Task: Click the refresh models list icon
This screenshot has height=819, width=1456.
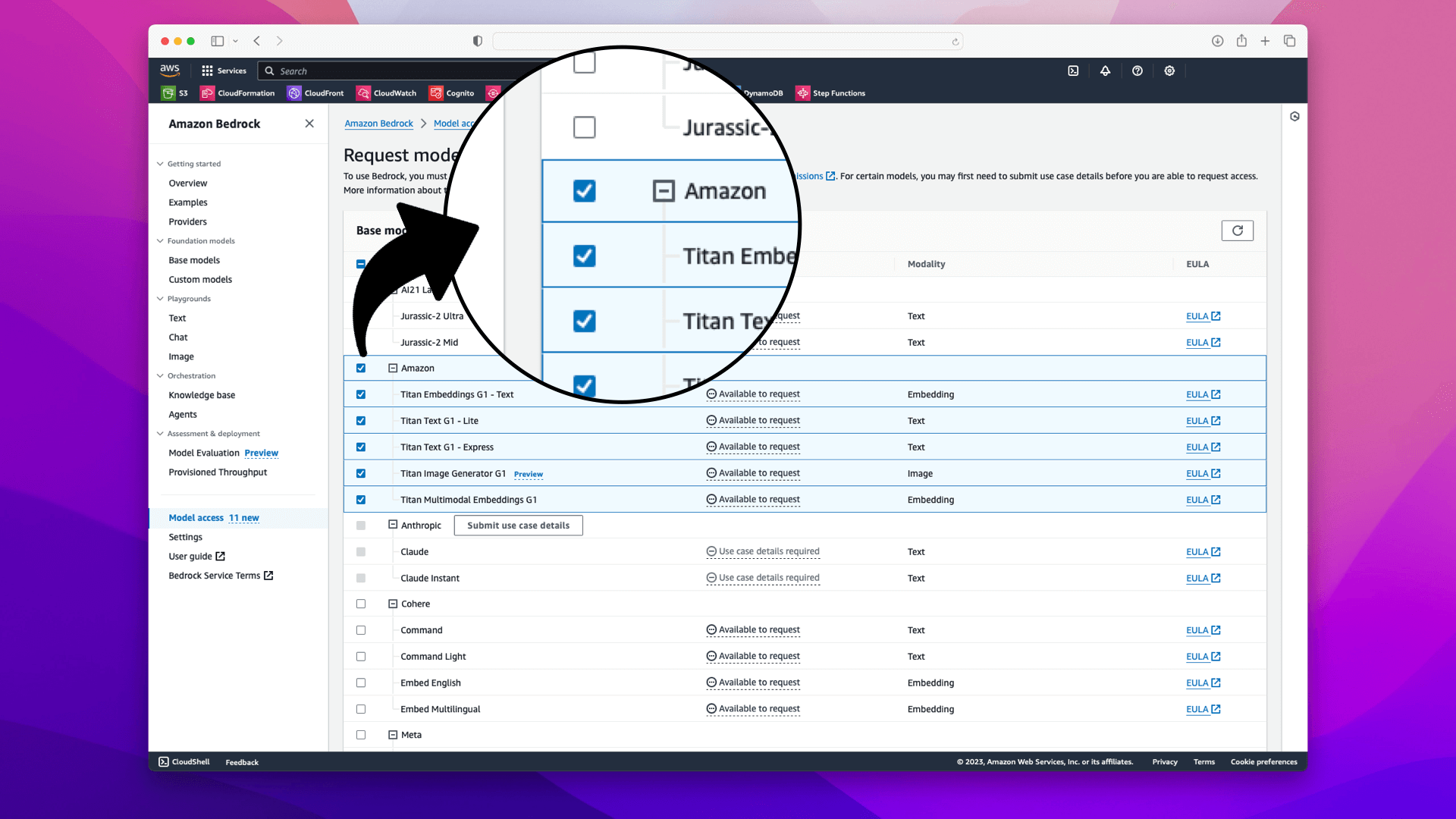Action: click(x=1237, y=230)
